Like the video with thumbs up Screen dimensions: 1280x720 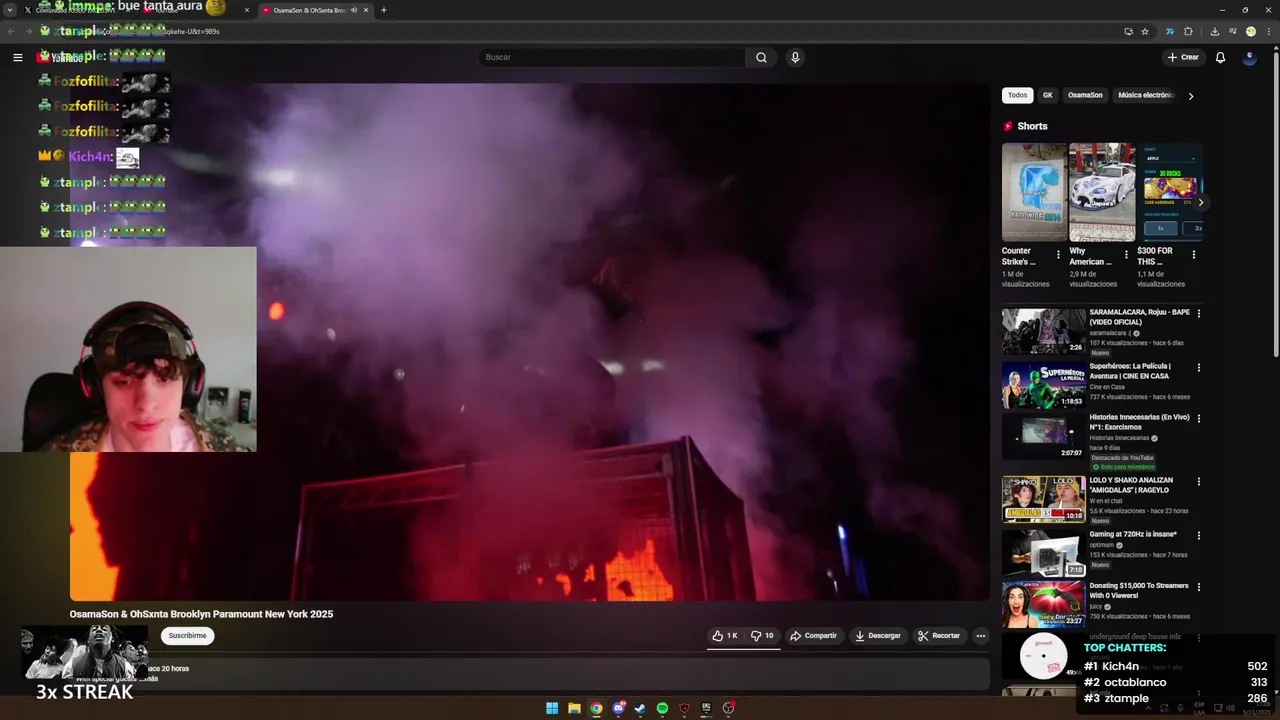[725, 636]
